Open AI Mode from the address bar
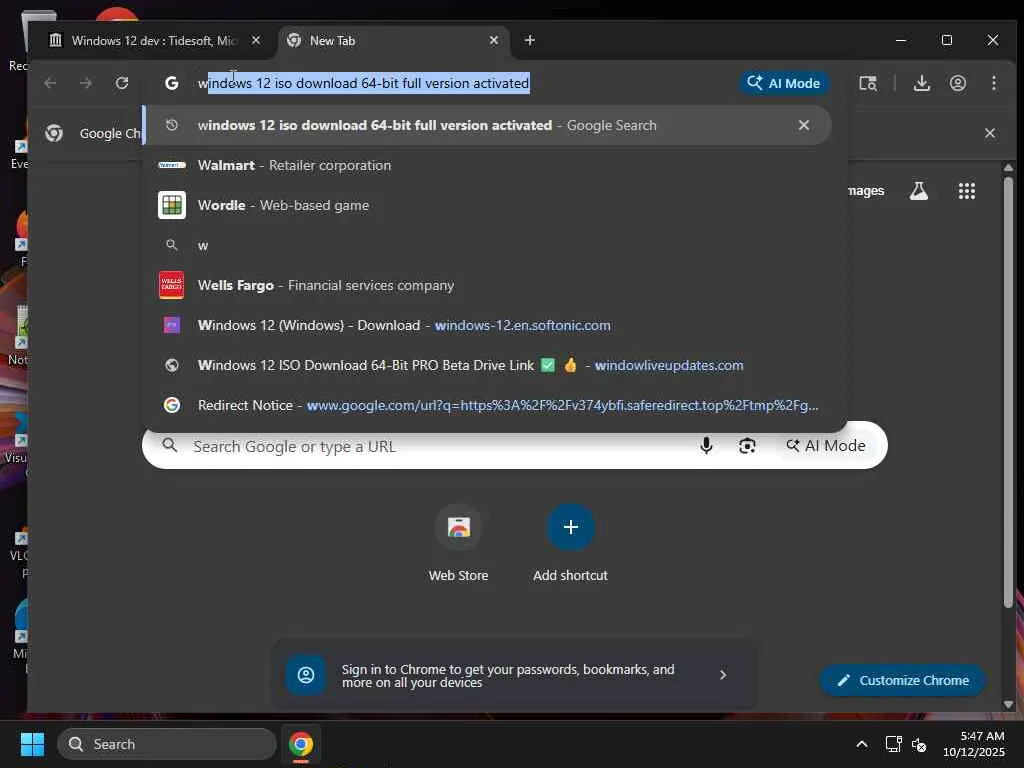The height and width of the screenshot is (768, 1024). 784,83
